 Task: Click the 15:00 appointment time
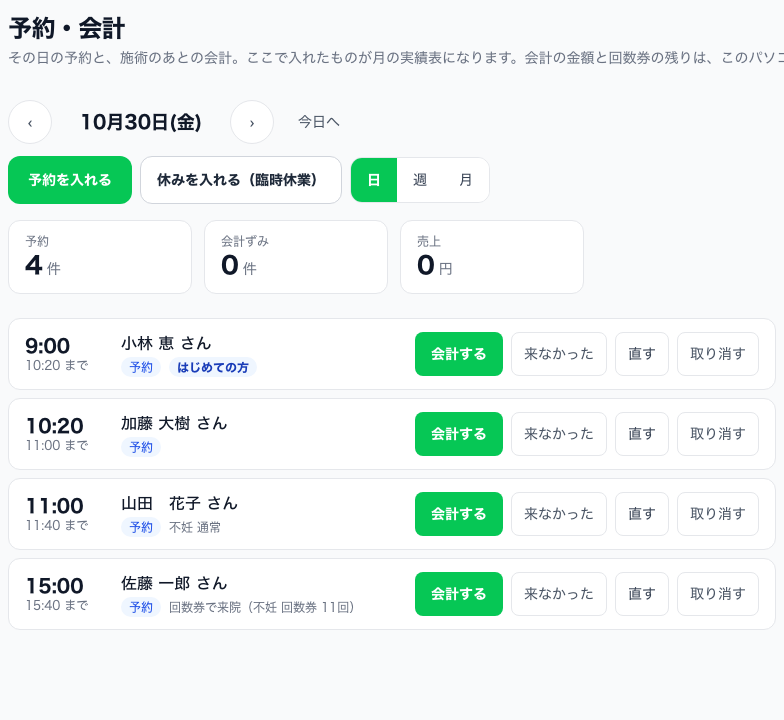[x=54, y=586]
